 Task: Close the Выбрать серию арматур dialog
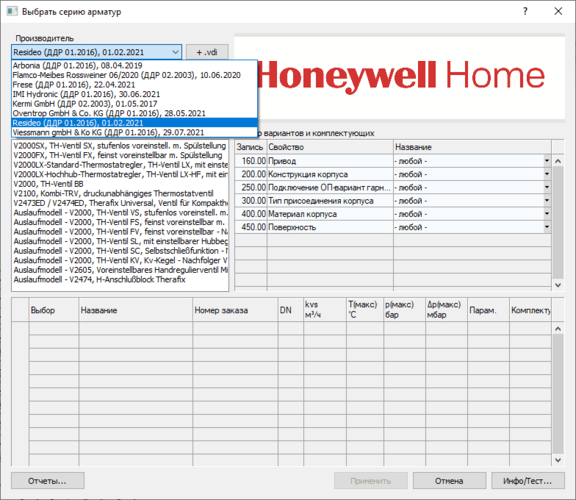[x=558, y=11]
